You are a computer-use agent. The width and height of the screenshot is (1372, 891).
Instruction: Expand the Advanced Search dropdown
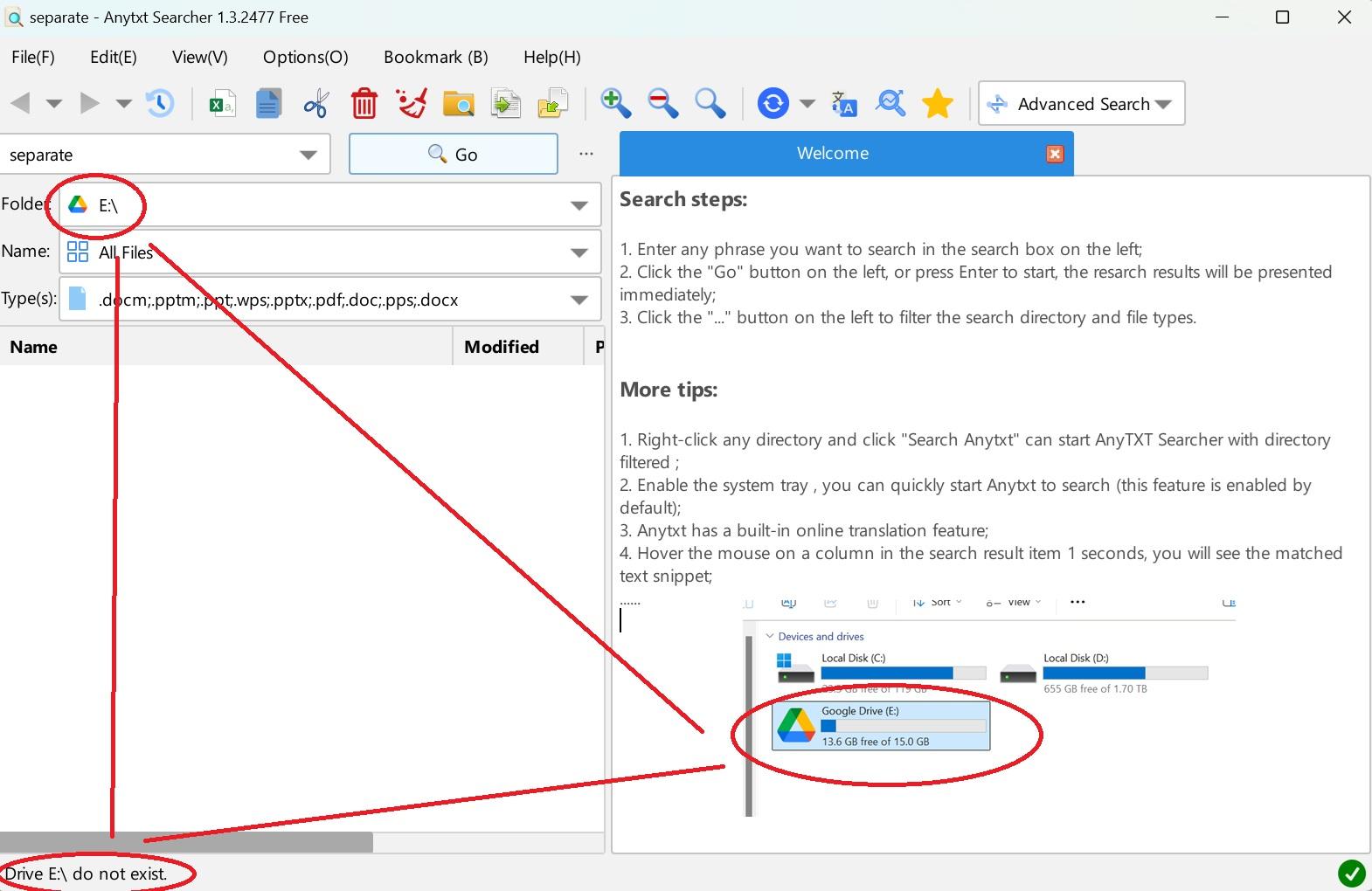pos(1163,104)
